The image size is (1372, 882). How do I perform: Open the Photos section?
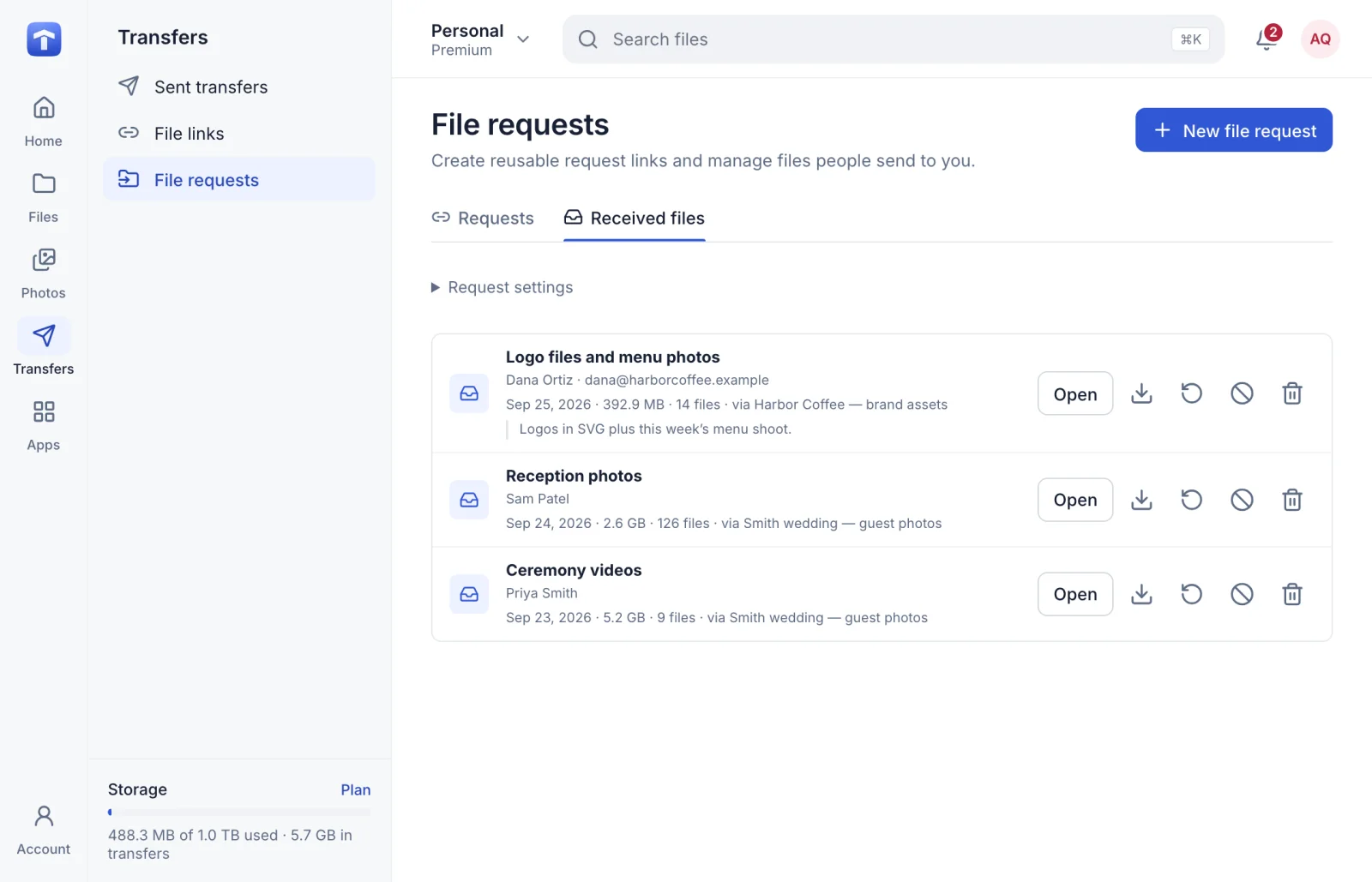point(43,273)
